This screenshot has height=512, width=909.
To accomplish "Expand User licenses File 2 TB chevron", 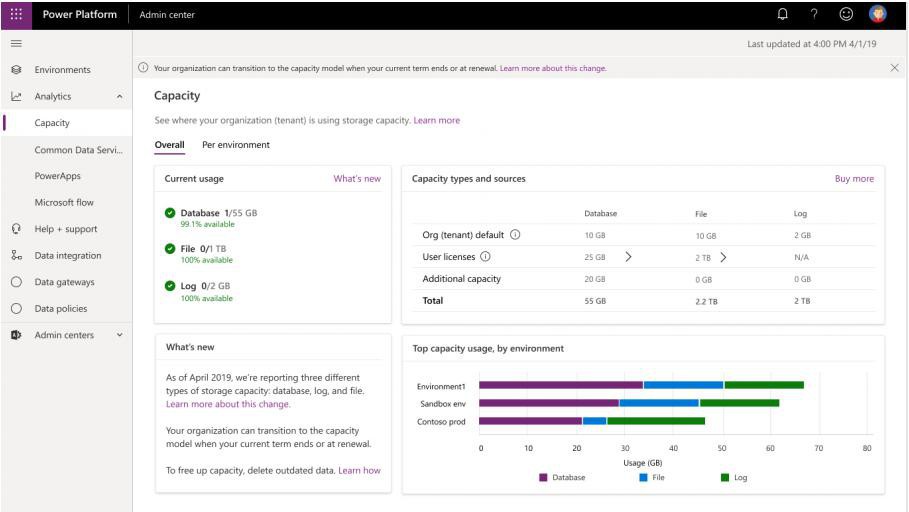I will point(723,257).
